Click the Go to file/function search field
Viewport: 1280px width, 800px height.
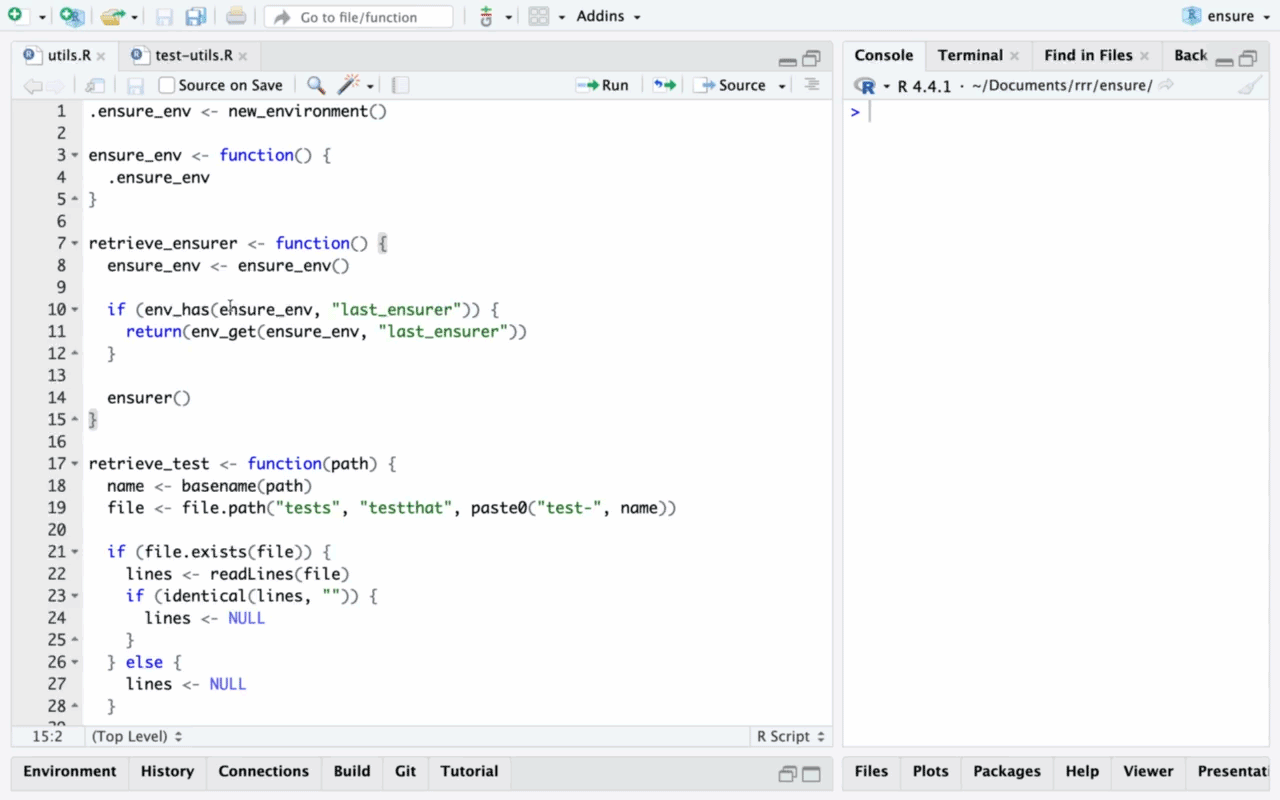pyautogui.click(x=360, y=16)
